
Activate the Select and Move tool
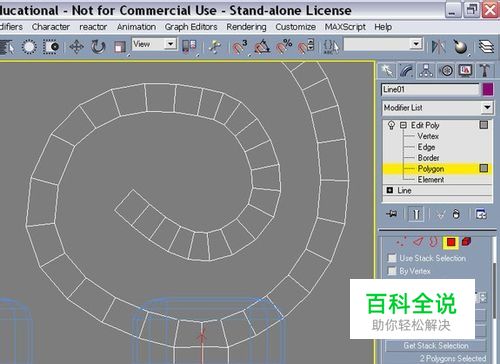click(76, 47)
